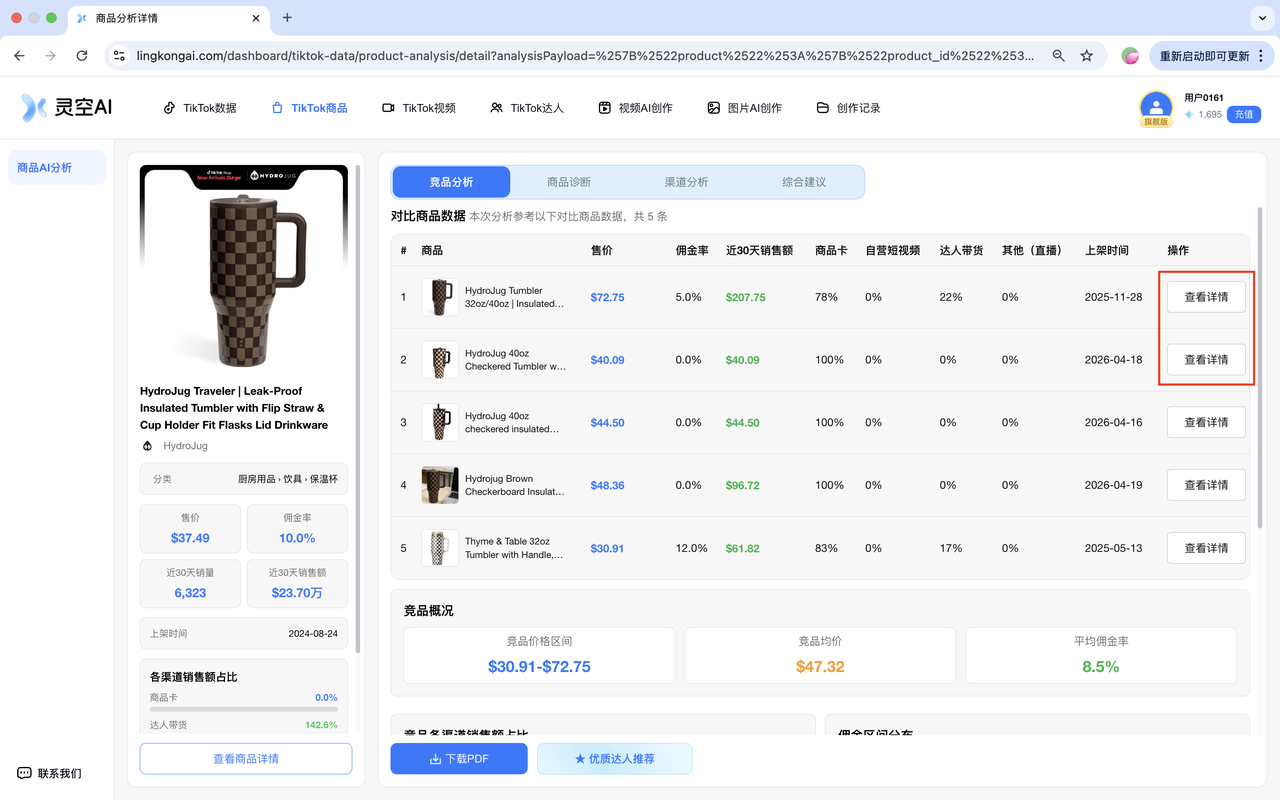Click thumbnail of HydroJug Tumbler 32oz/40oz
The image size is (1280, 800).
[440, 297]
